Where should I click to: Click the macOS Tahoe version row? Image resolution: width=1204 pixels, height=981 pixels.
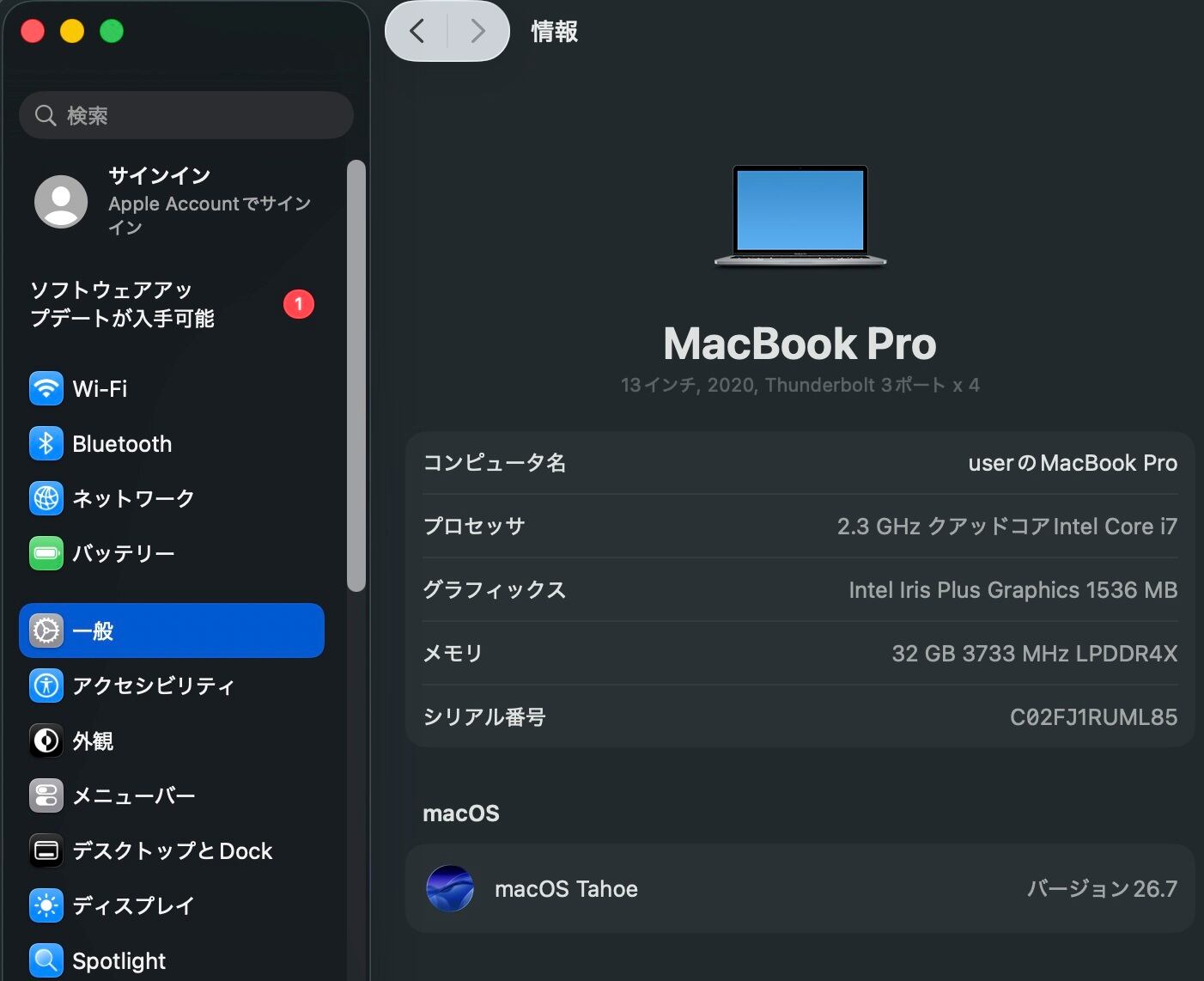coord(800,889)
